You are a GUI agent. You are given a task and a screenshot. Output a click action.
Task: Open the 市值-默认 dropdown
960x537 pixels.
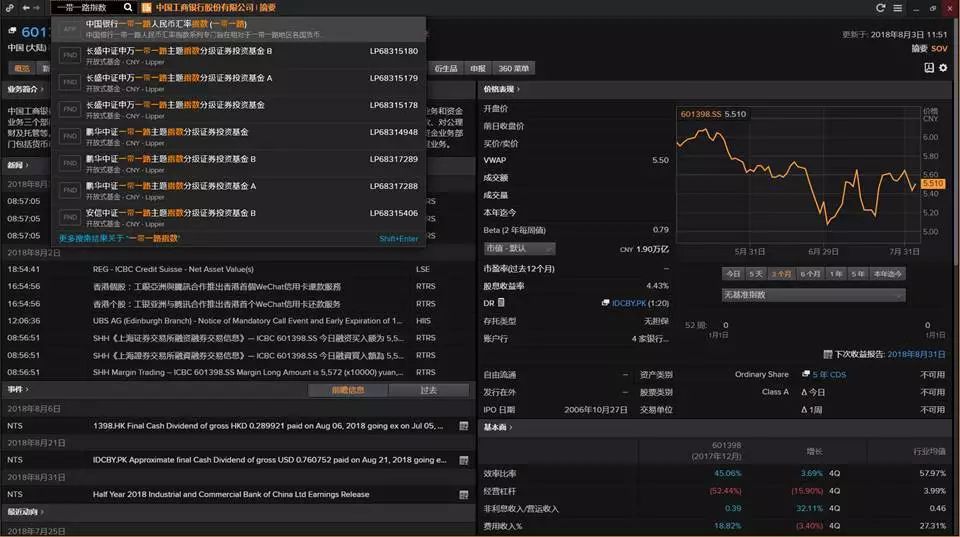click(x=519, y=249)
